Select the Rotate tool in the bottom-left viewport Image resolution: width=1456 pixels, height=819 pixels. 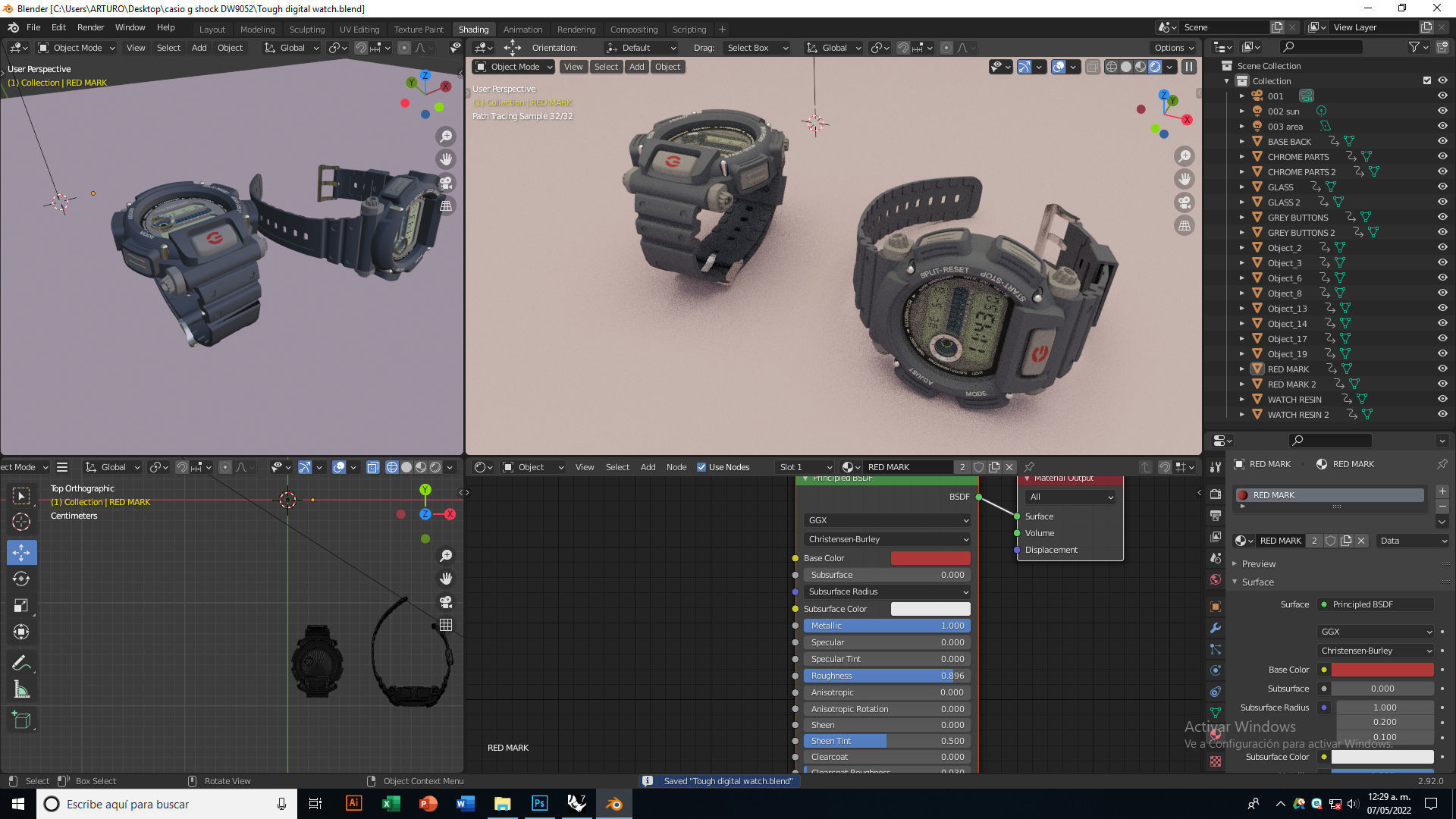point(21,579)
